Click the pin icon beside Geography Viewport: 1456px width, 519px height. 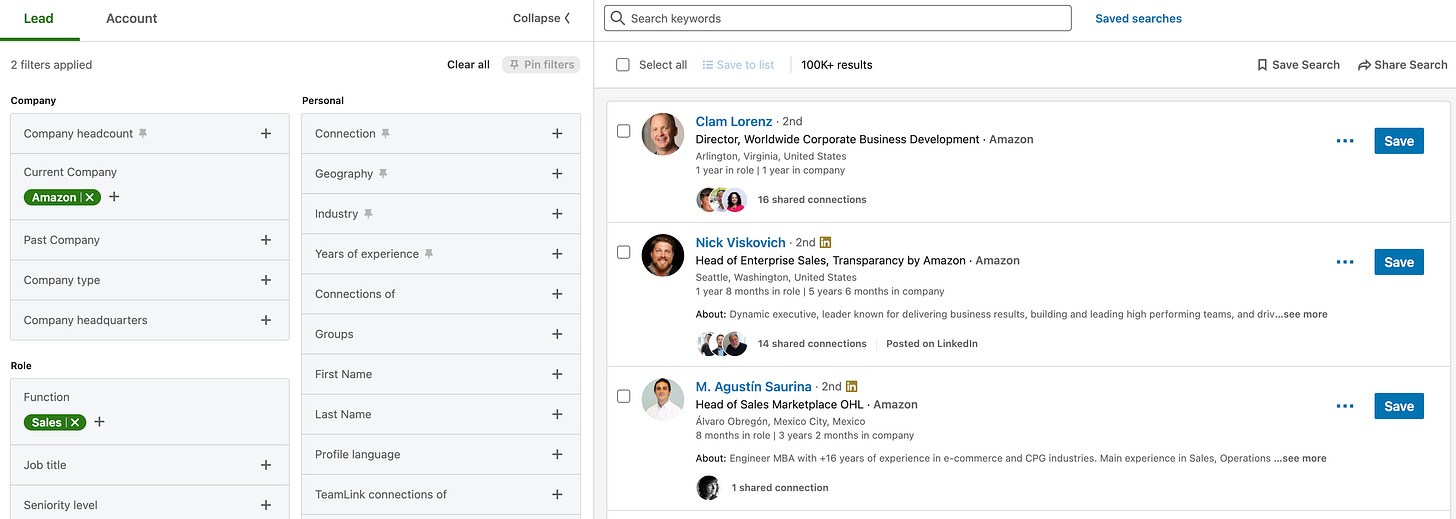click(382, 173)
